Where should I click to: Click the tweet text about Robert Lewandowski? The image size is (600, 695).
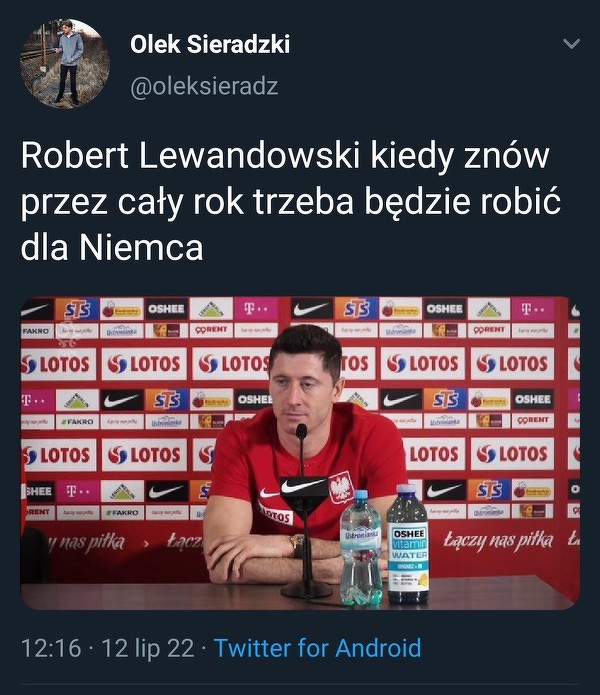tap(290, 201)
